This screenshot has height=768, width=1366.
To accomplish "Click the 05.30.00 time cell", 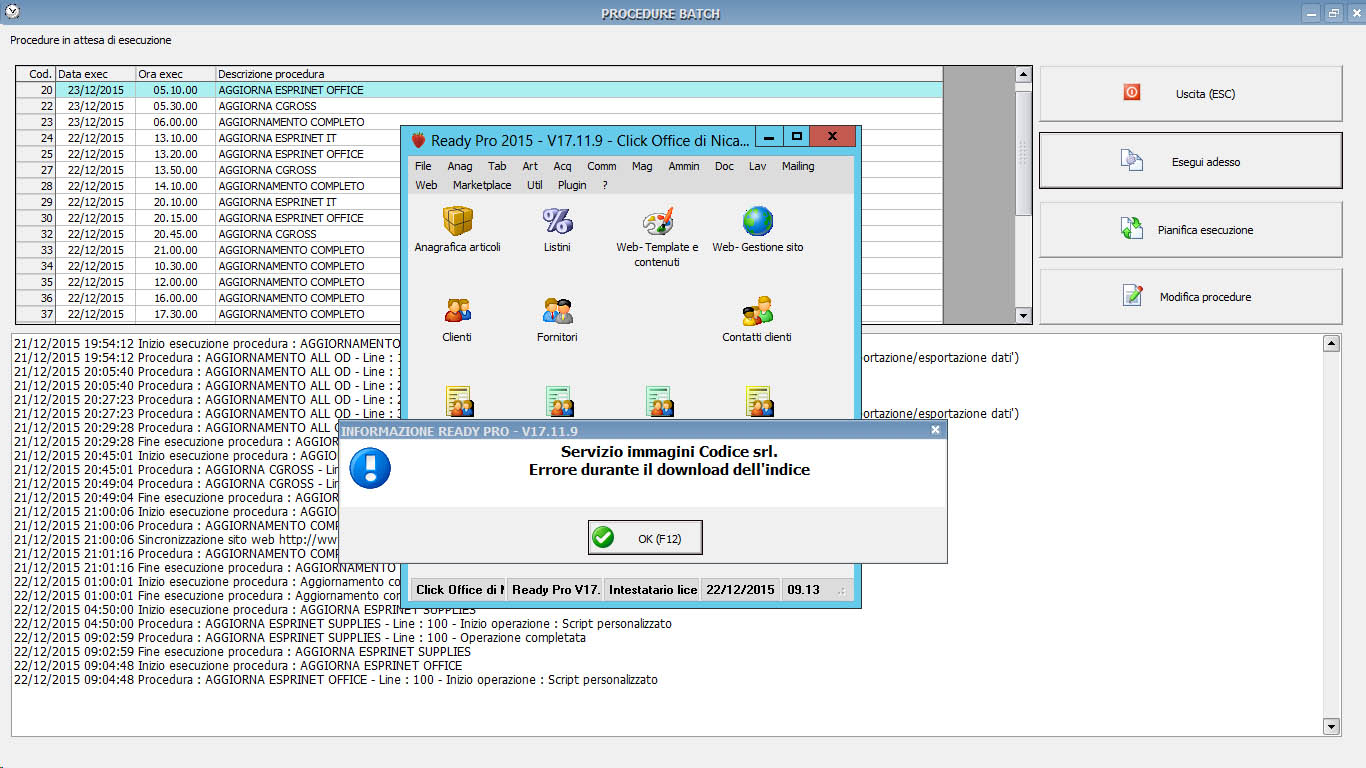I will click(176, 106).
